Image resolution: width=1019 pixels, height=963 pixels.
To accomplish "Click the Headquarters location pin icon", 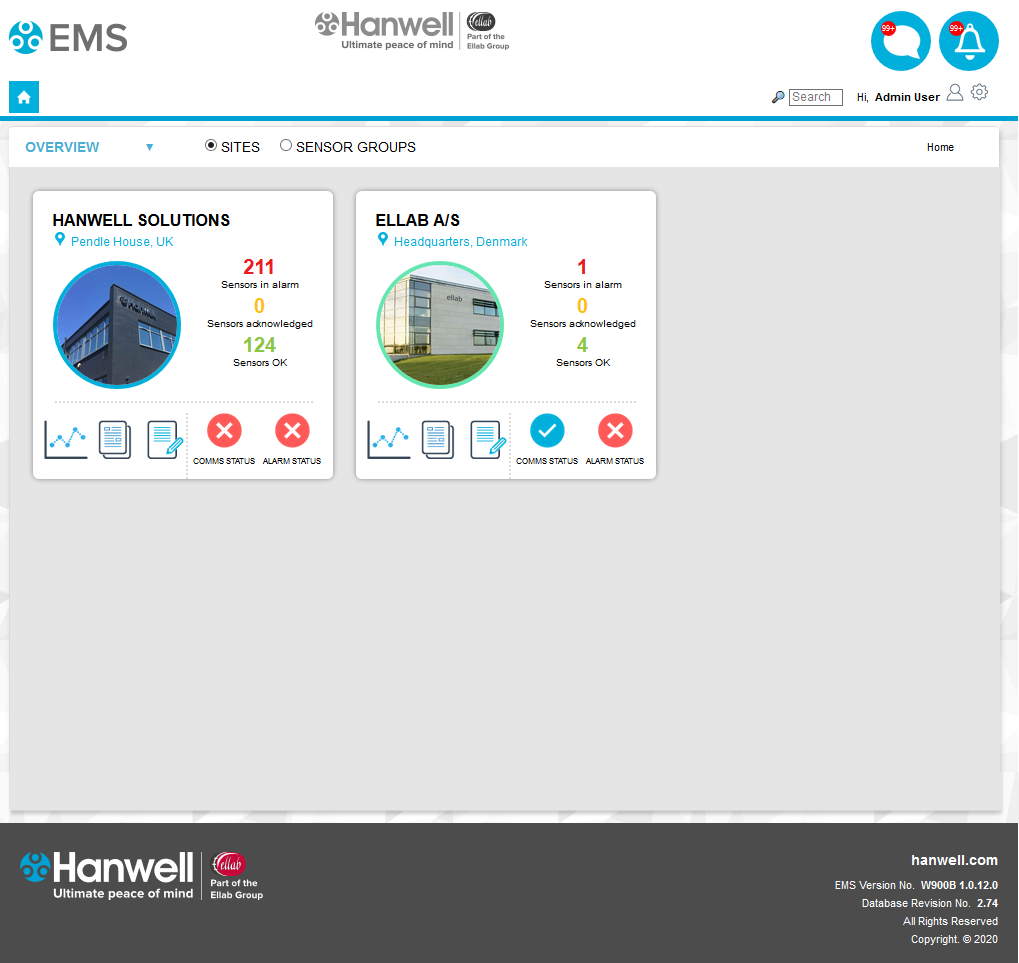I will tap(383, 240).
